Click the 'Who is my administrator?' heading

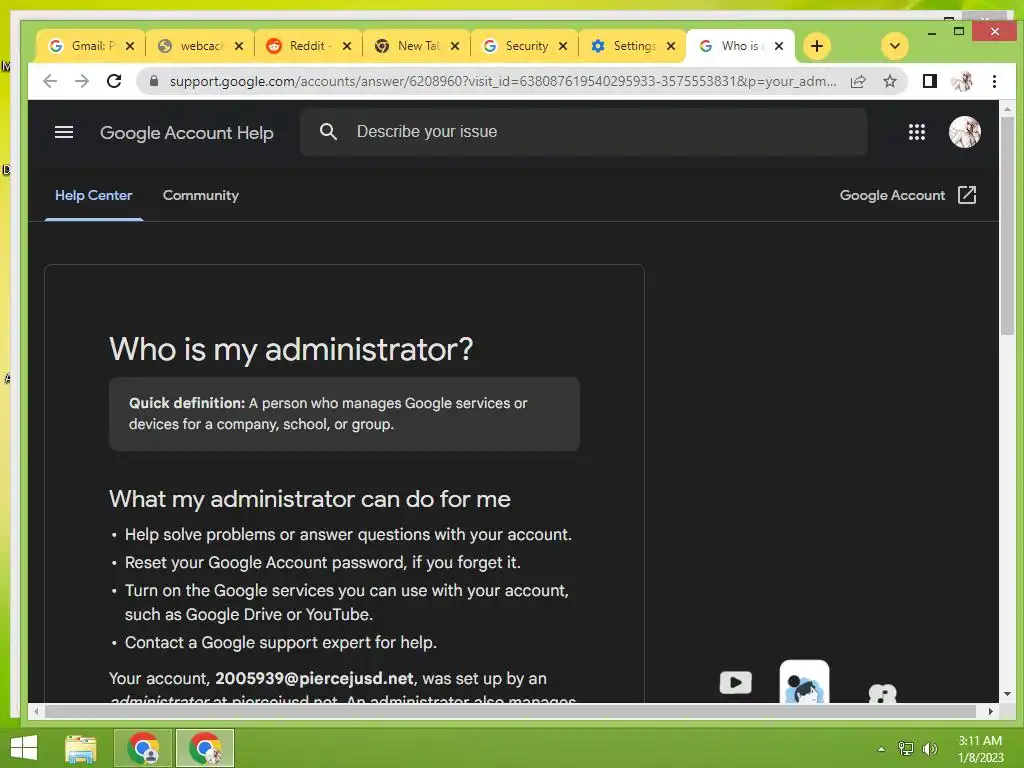(x=291, y=349)
